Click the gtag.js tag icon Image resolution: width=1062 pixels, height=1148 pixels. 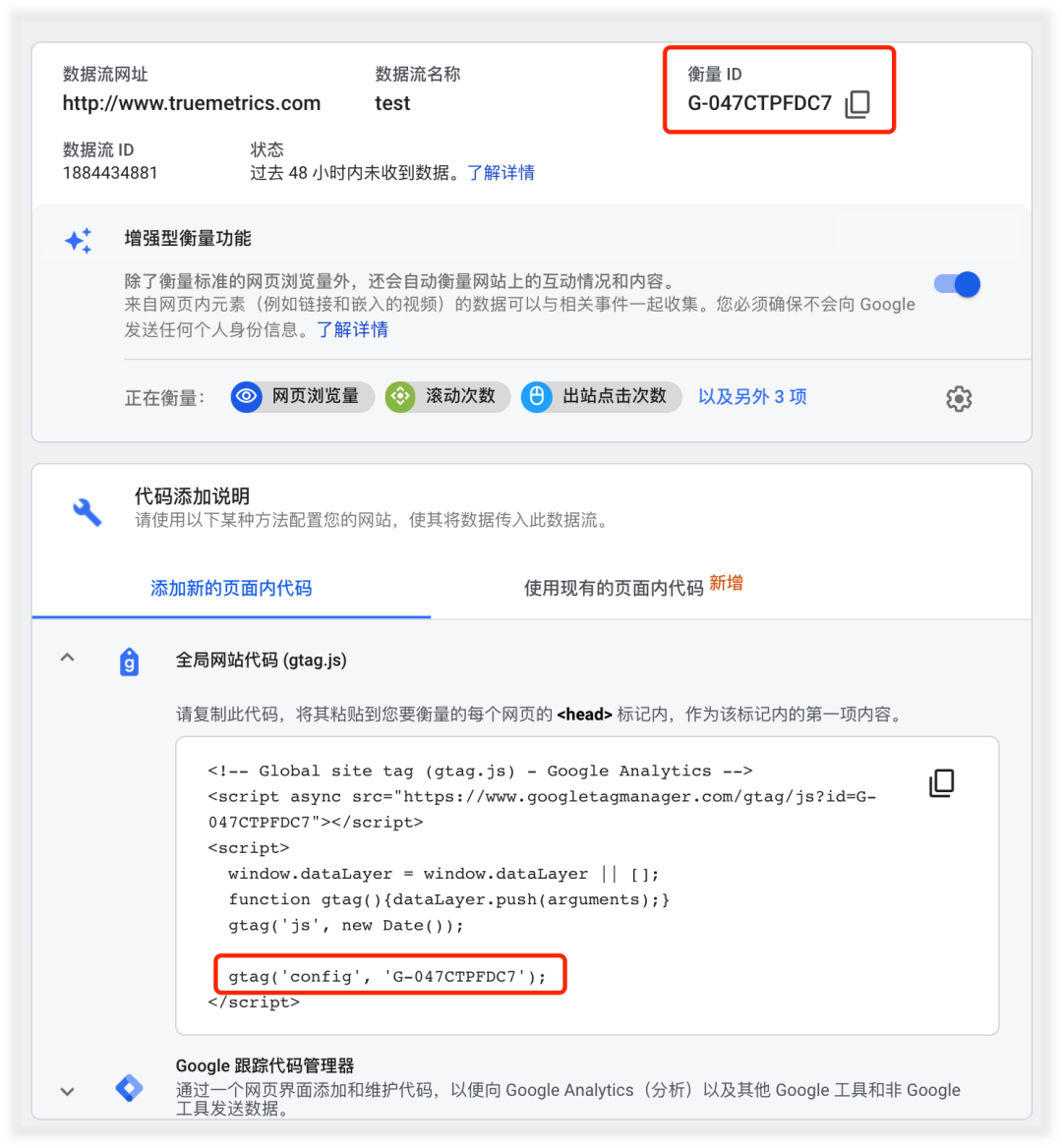point(129,661)
